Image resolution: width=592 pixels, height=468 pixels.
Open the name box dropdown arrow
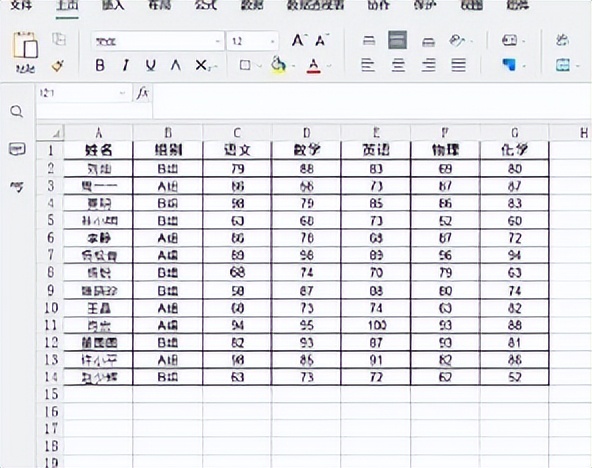pyautogui.click(x=122, y=93)
